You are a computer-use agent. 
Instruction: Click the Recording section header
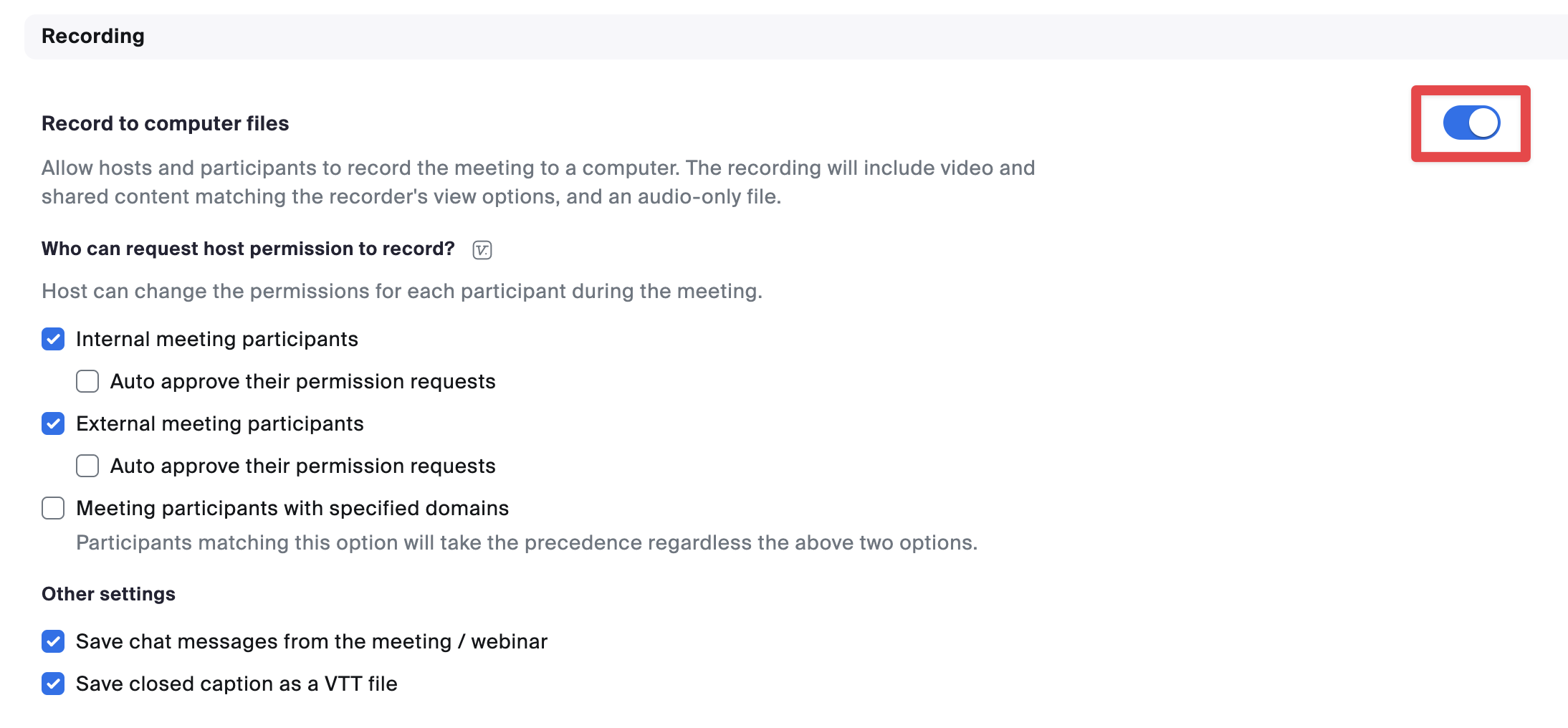(x=93, y=36)
